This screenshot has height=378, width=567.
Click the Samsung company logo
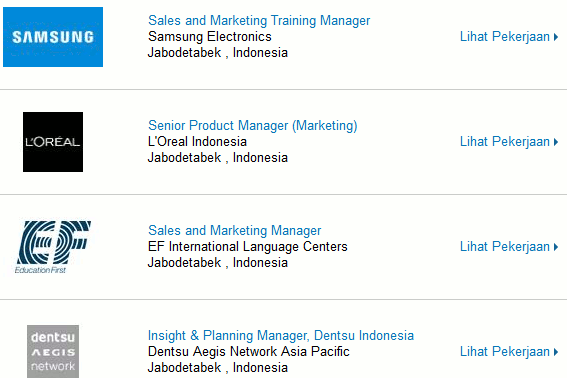[x=53, y=37]
